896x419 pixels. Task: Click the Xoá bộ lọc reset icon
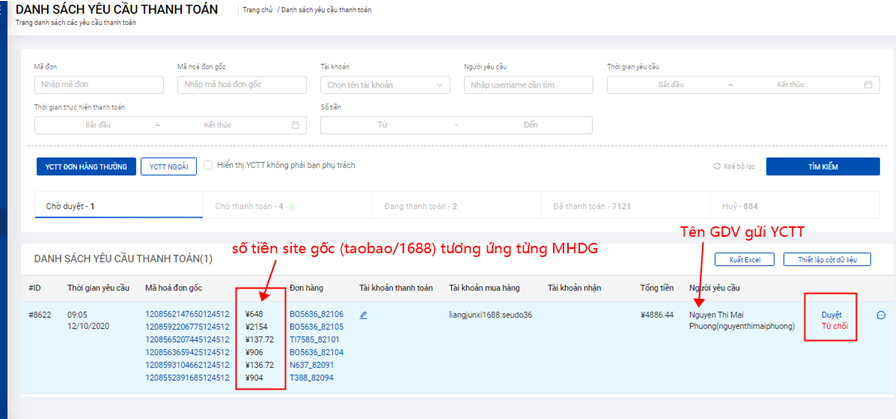click(717, 167)
